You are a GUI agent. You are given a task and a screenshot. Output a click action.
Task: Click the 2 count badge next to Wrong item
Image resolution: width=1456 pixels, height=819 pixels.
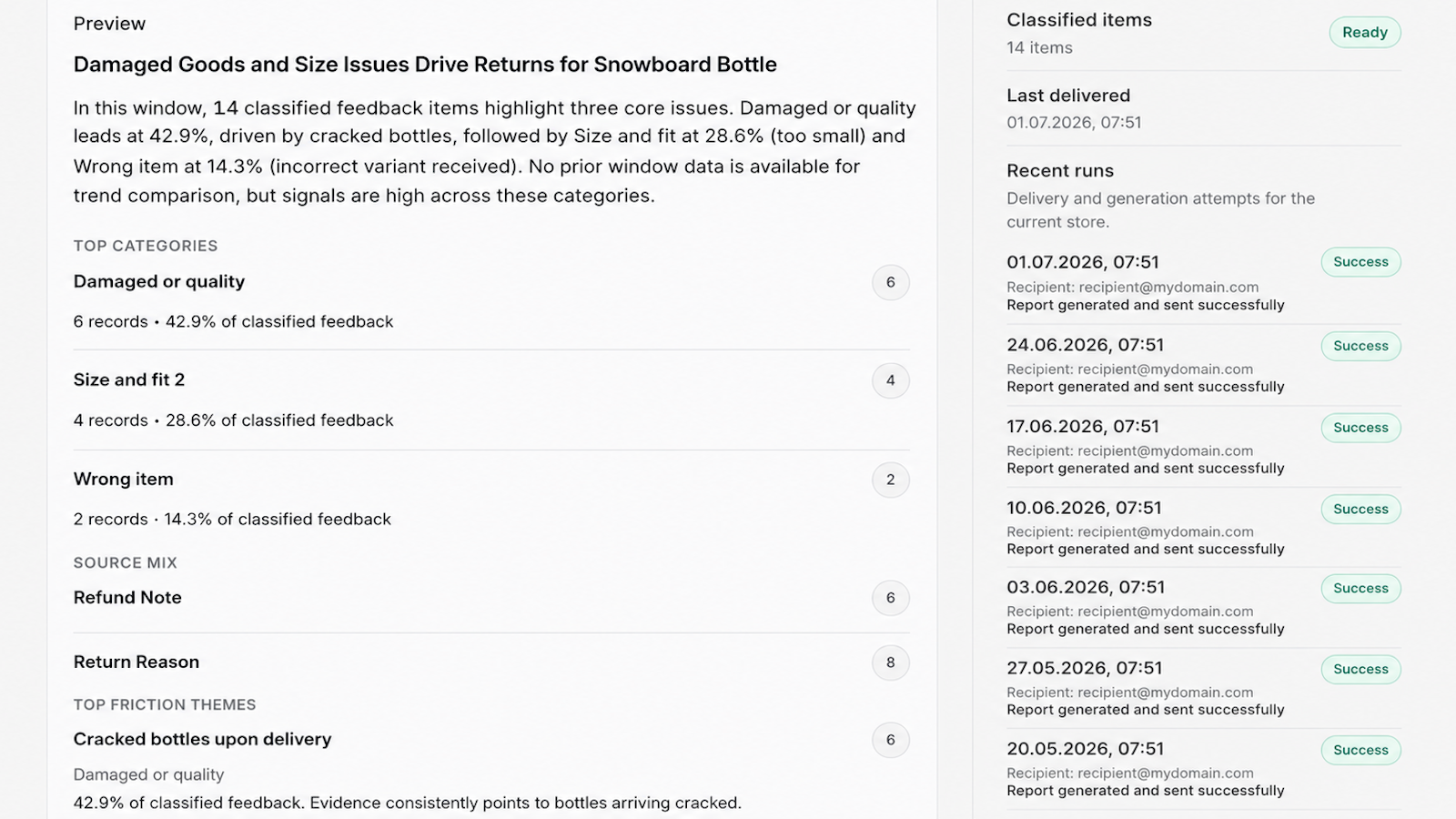pyautogui.click(x=890, y=480)
